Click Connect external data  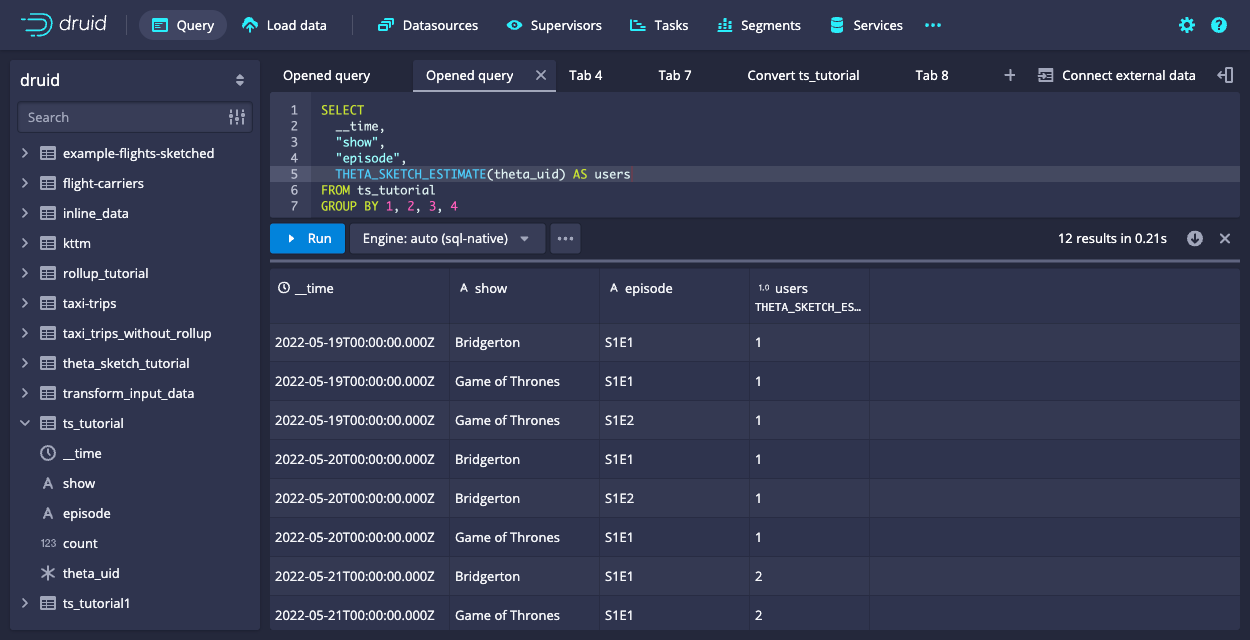pos(1116,75)
